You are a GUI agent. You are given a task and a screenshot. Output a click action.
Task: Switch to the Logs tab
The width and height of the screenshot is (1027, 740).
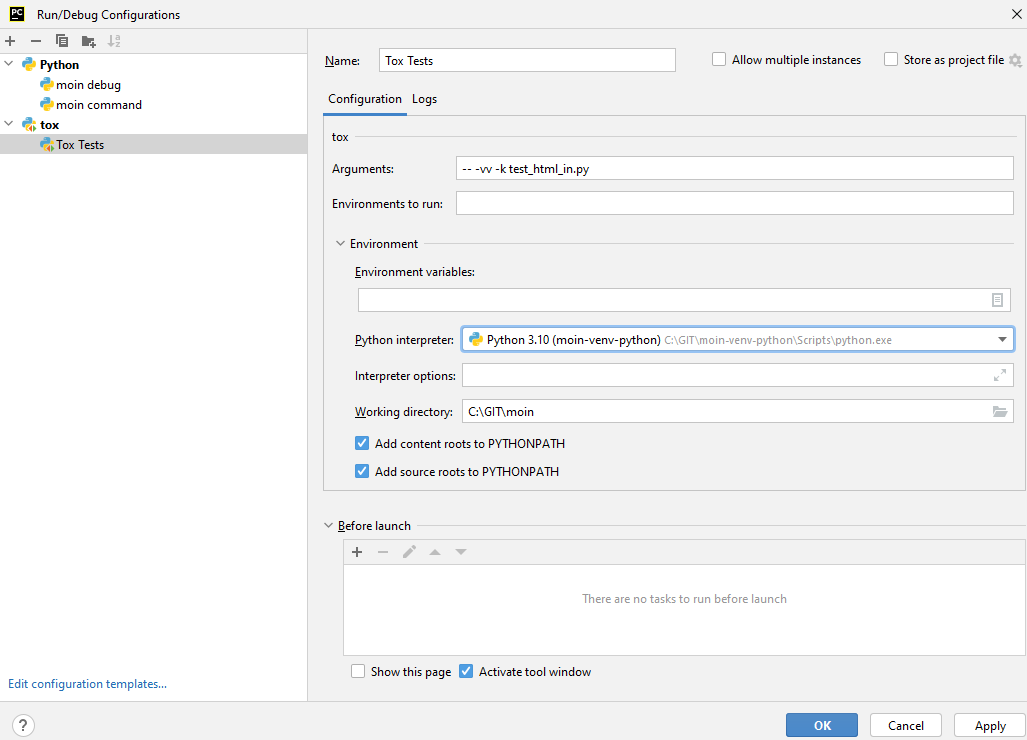(424, 99)
